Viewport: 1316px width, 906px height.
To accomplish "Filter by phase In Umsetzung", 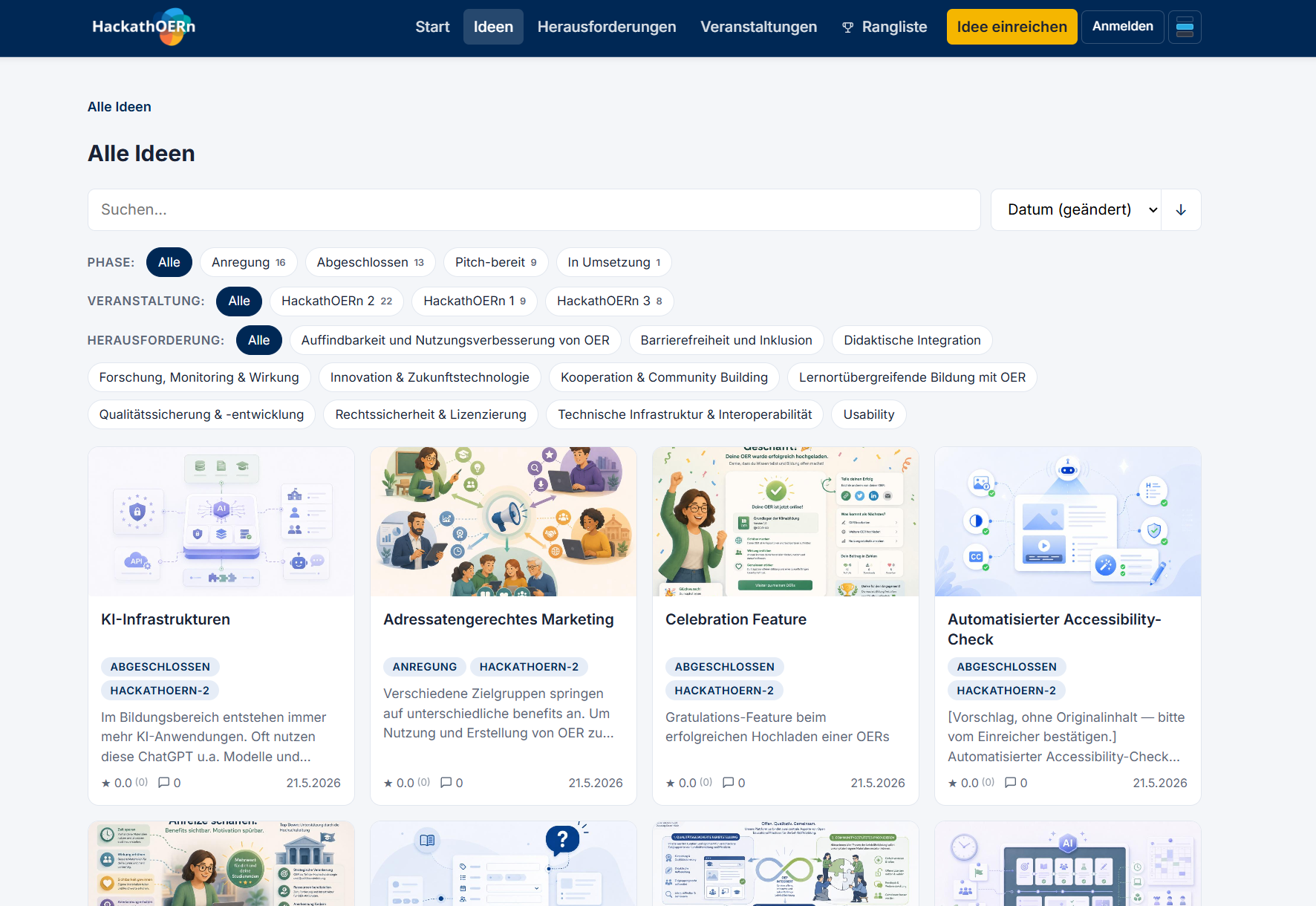I will pos(614,262).
